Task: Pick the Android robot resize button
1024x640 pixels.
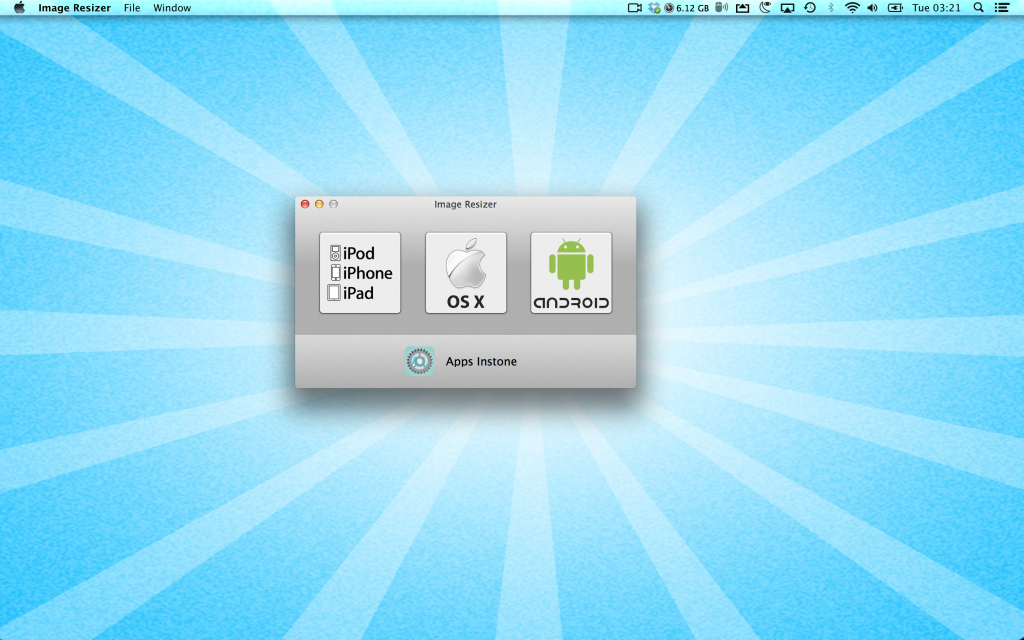Action: pyautogui.click(x=571, y=273)
